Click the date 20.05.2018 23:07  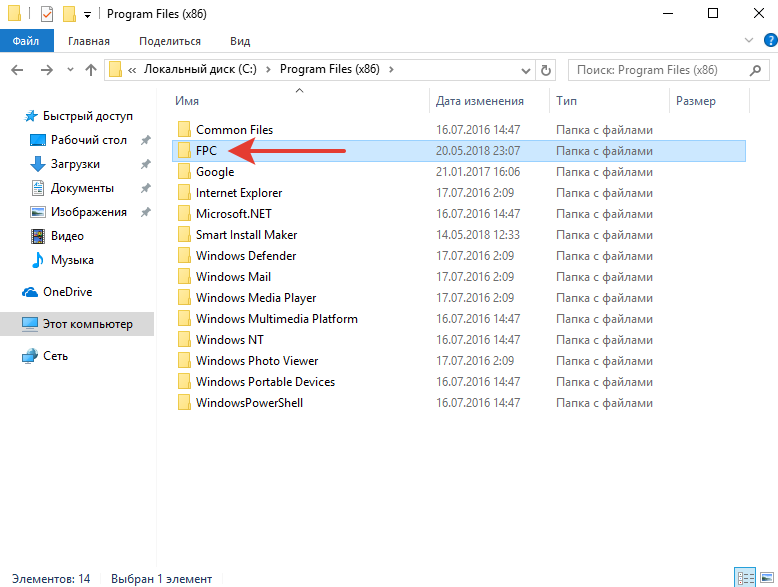pos(478,150)
